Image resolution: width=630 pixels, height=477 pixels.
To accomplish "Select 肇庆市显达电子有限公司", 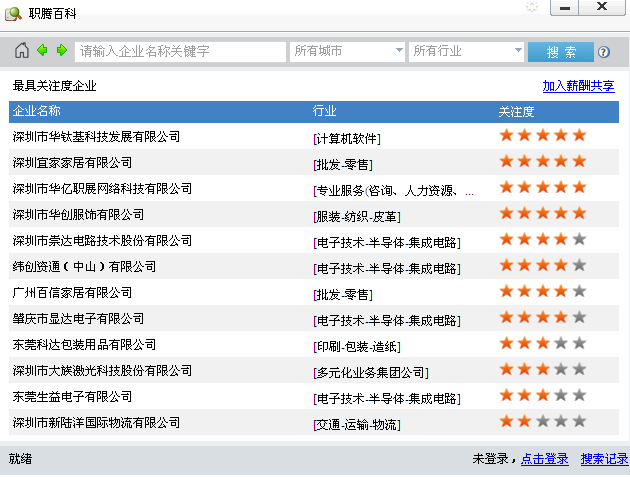I will [x=78, y=319].
